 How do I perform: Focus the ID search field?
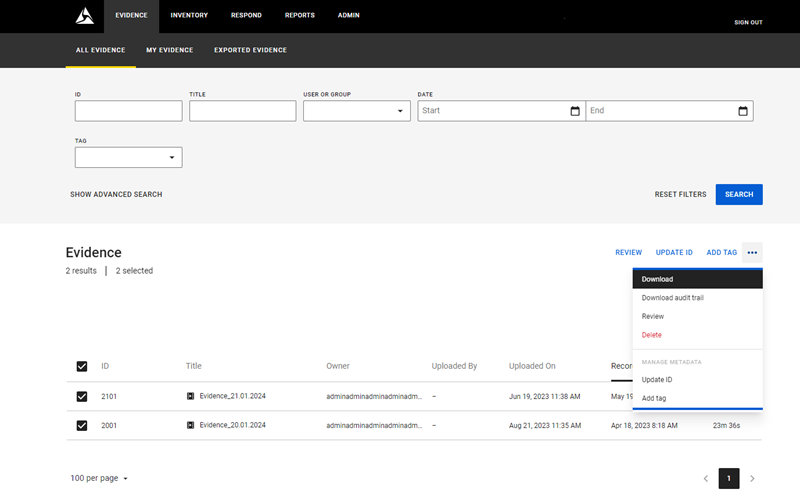[129, 111]
